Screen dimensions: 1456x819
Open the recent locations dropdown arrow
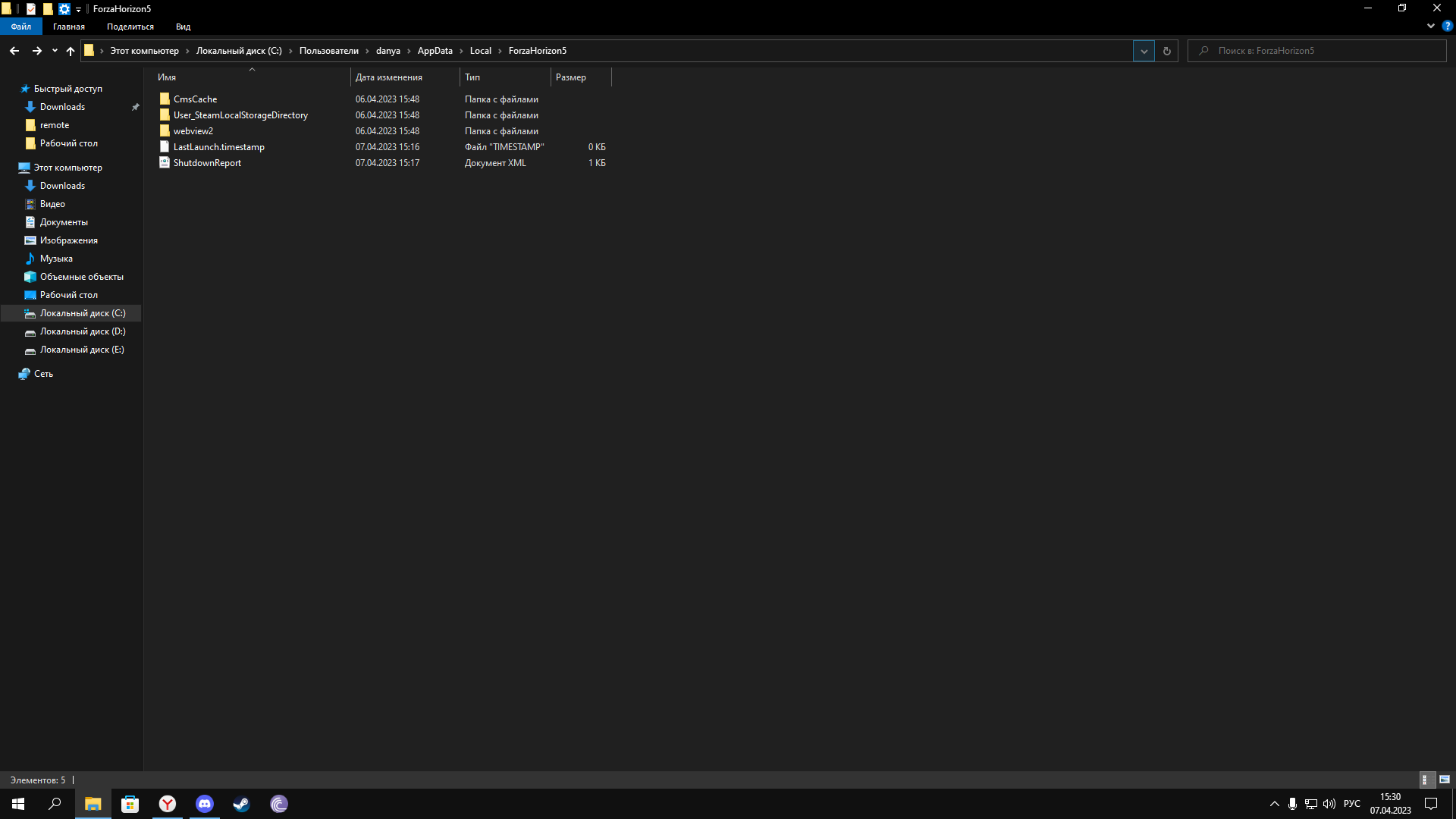coord(55,51)
